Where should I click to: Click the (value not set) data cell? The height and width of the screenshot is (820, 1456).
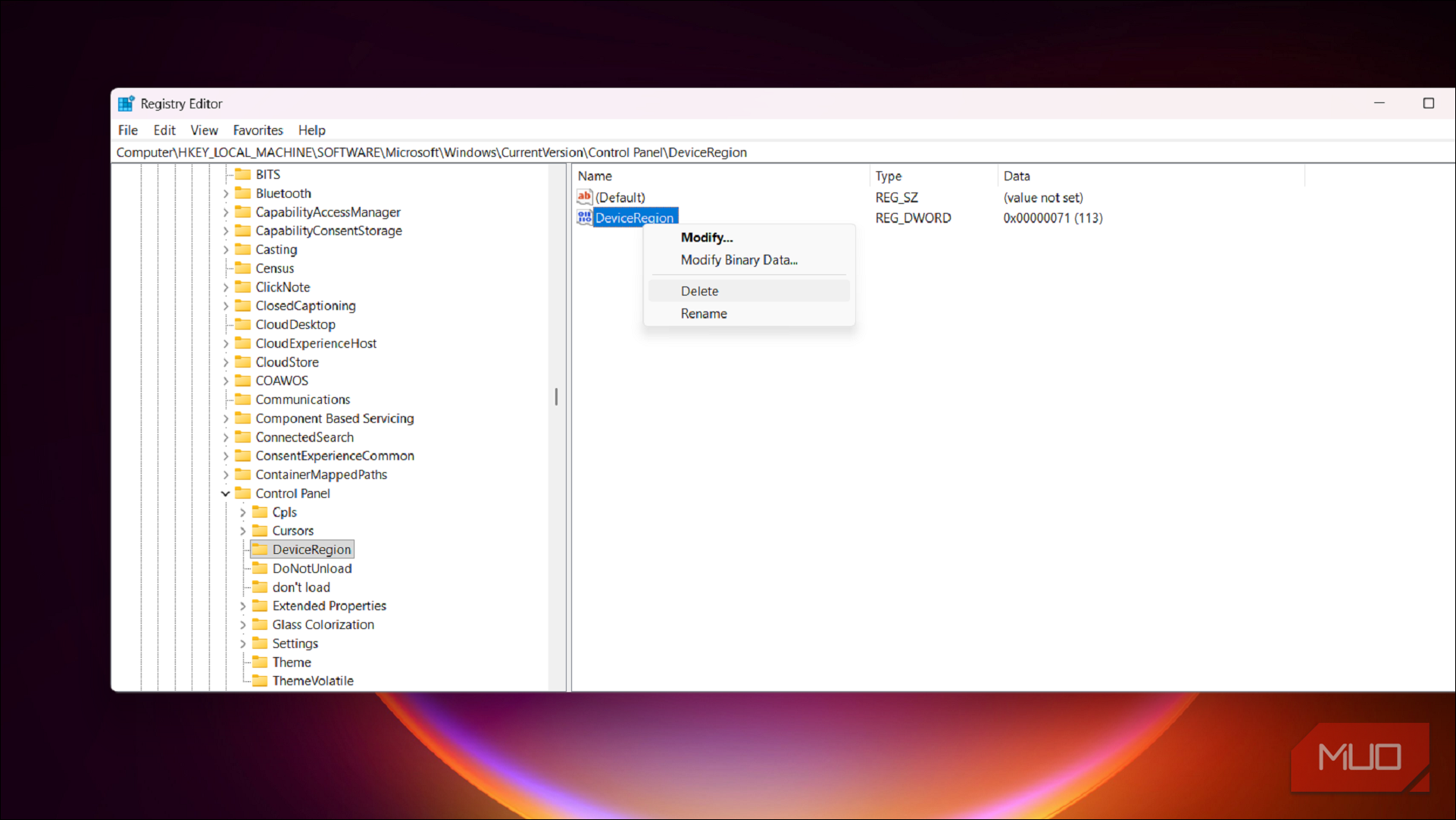pyautogui.click(x=1043, y=197)
